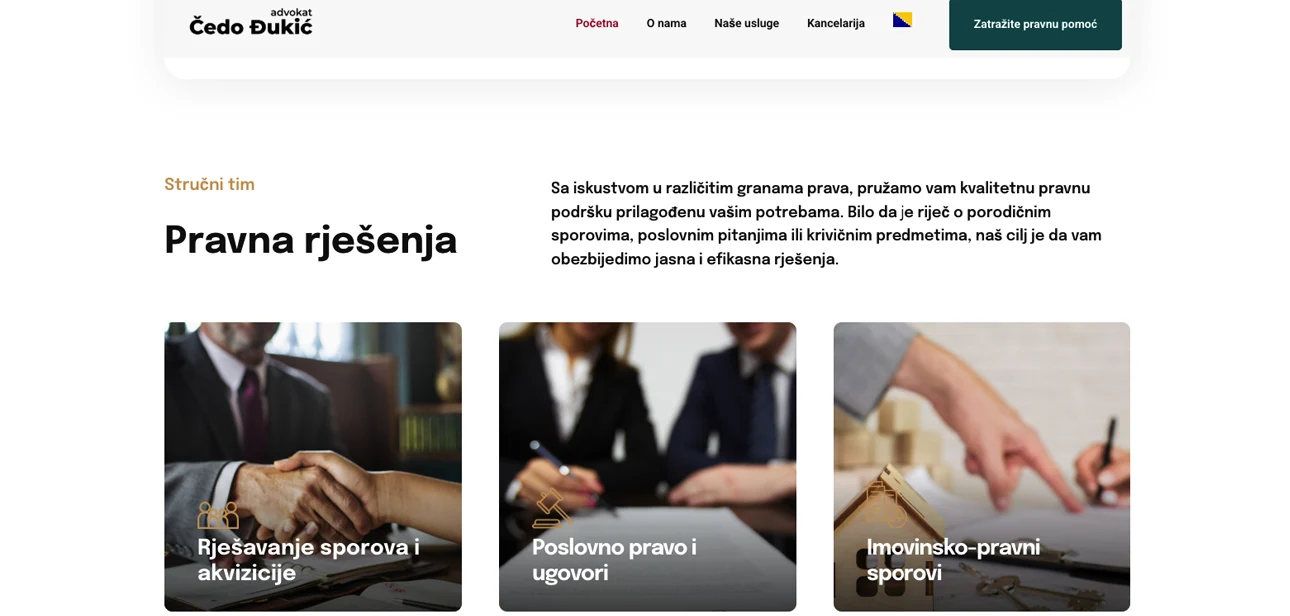
Task: Click Zatražite pravnu pomoć button
Action: (x=1035, y=24)
